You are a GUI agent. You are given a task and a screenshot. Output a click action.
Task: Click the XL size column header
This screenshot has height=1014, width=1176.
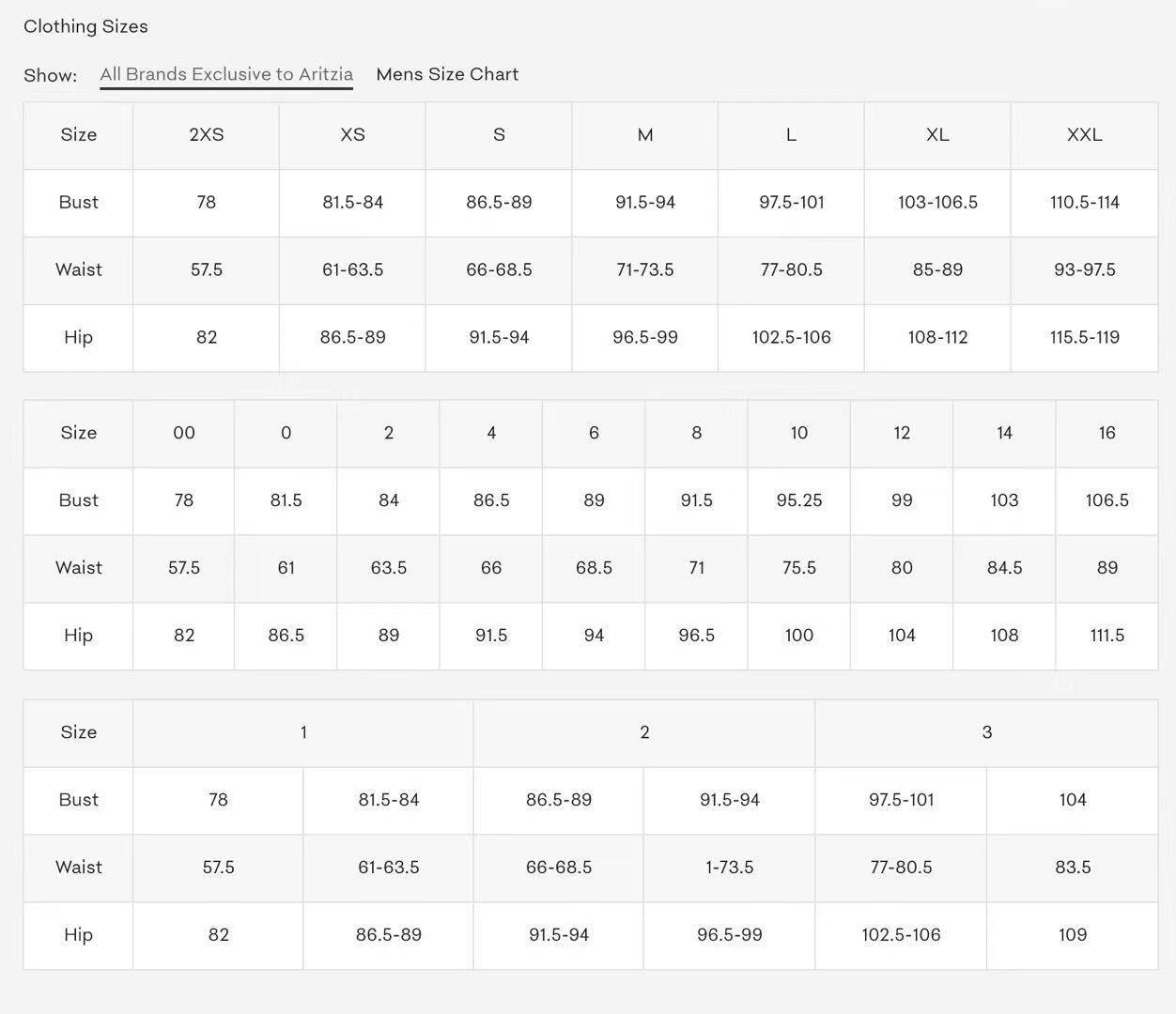[x=937, y=134]
